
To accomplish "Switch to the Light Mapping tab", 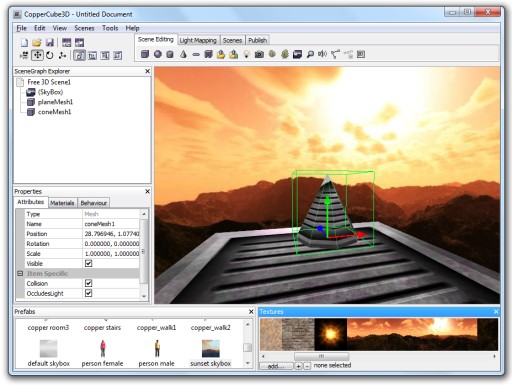I will pyautogui.click(x=198, y=40).
